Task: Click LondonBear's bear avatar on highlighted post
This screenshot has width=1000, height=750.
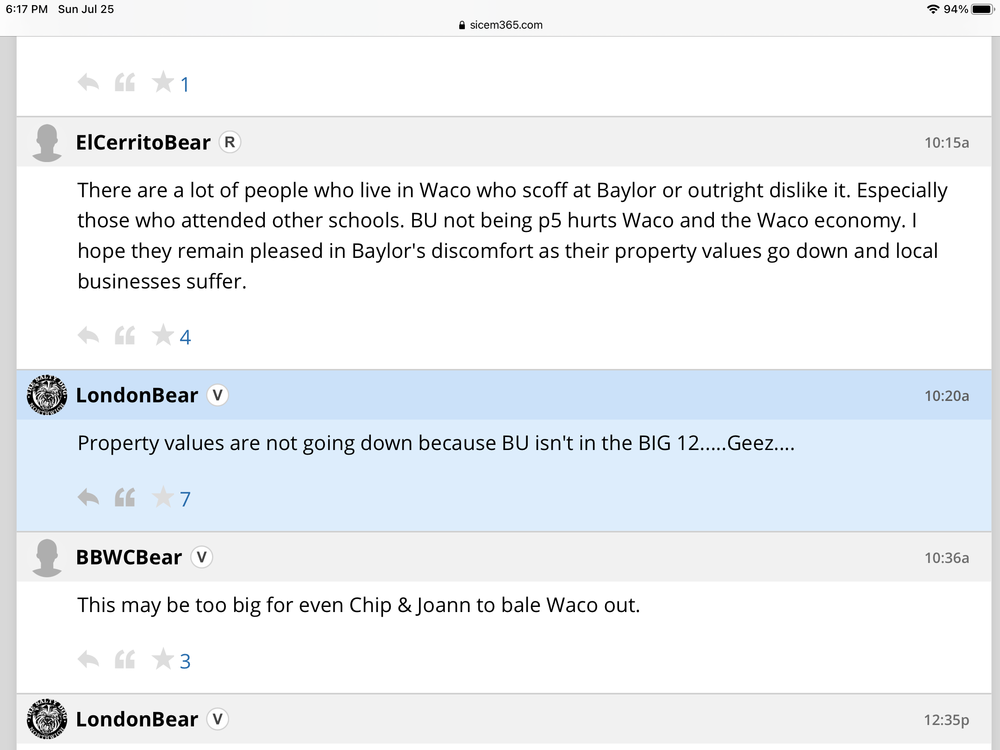Action: point(47,395)
